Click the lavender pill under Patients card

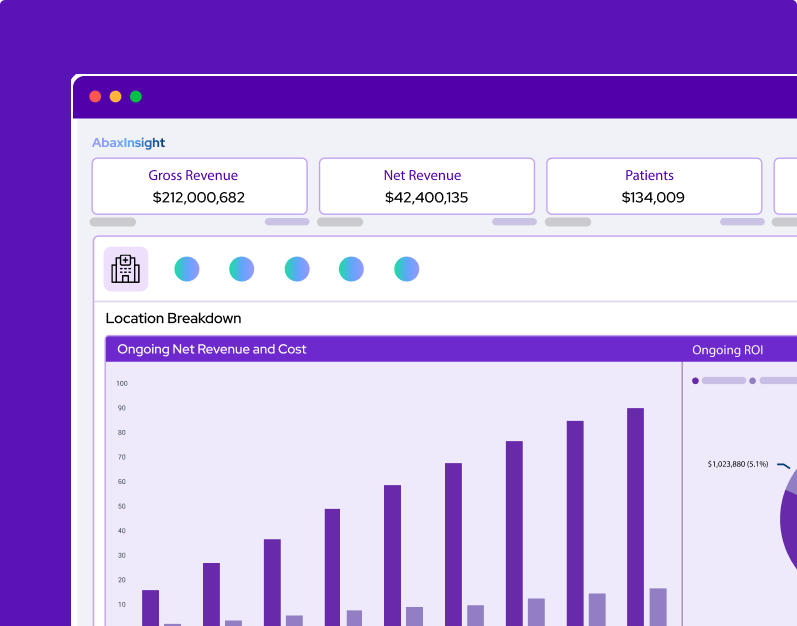click(x=742, y=222)
